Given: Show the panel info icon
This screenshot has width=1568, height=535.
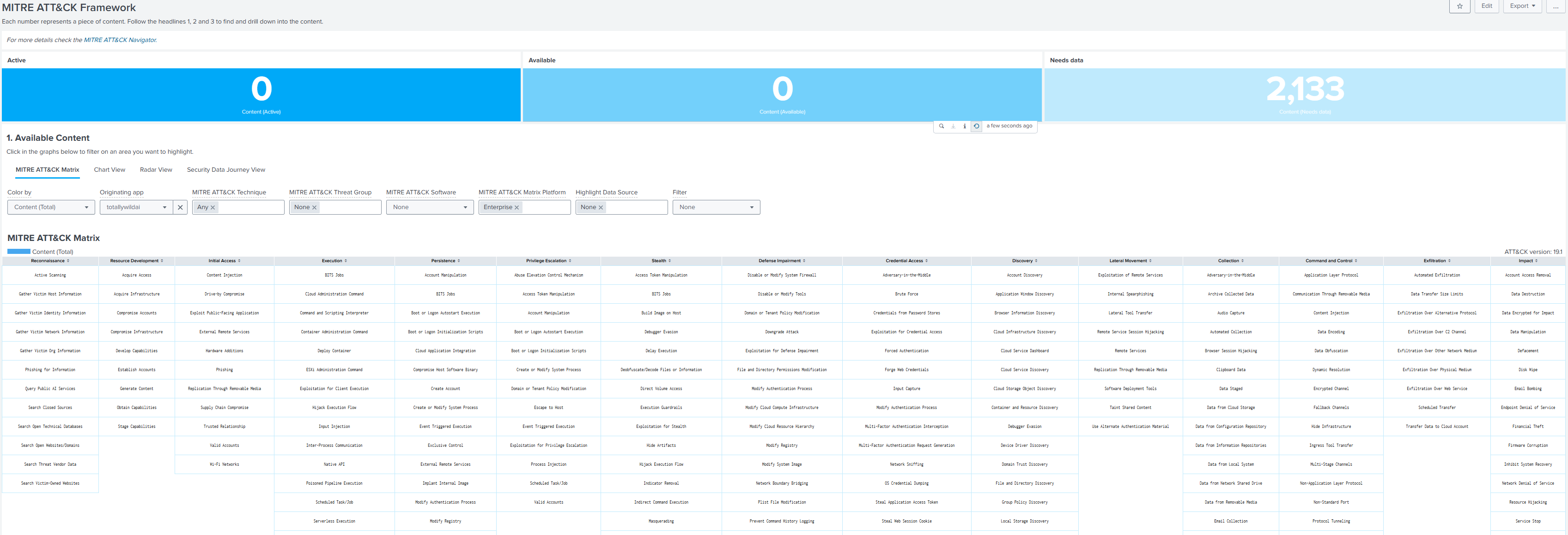Looking at the screenshot, I should (x=964, y=126).
